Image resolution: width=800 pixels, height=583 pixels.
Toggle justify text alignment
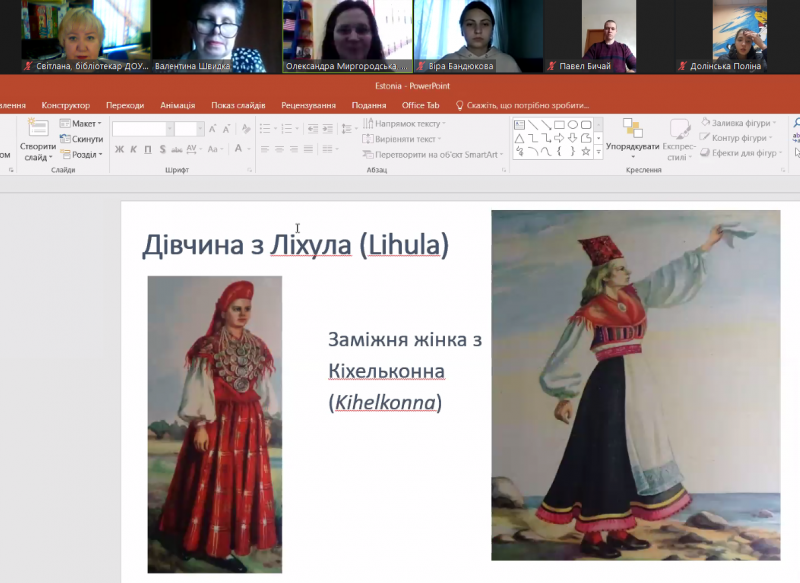(x=308, y=149)
